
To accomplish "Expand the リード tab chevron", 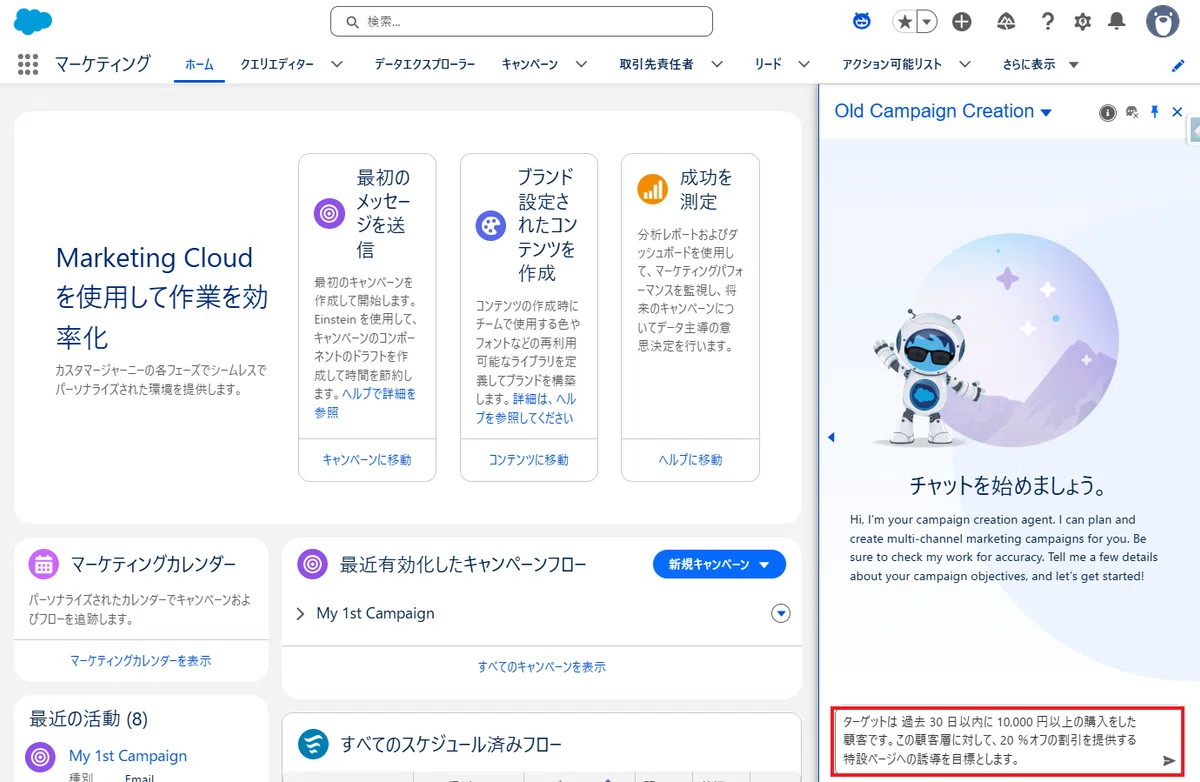I will [x=804, y=64].
